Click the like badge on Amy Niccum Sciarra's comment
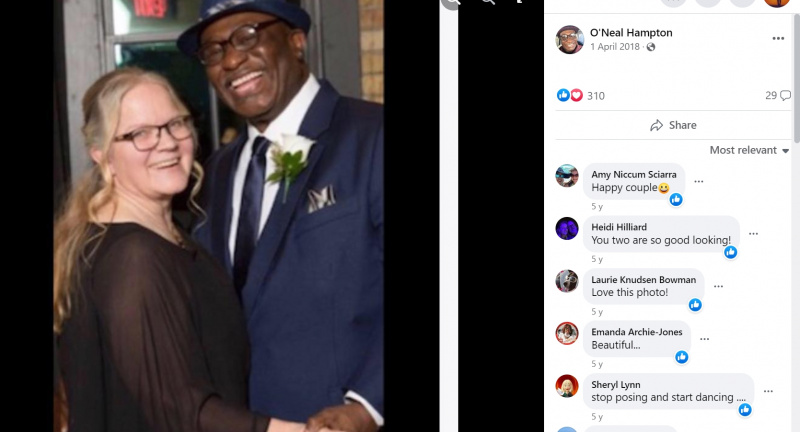This screenshot has width=800, height=432. click(x=676, y=199)
